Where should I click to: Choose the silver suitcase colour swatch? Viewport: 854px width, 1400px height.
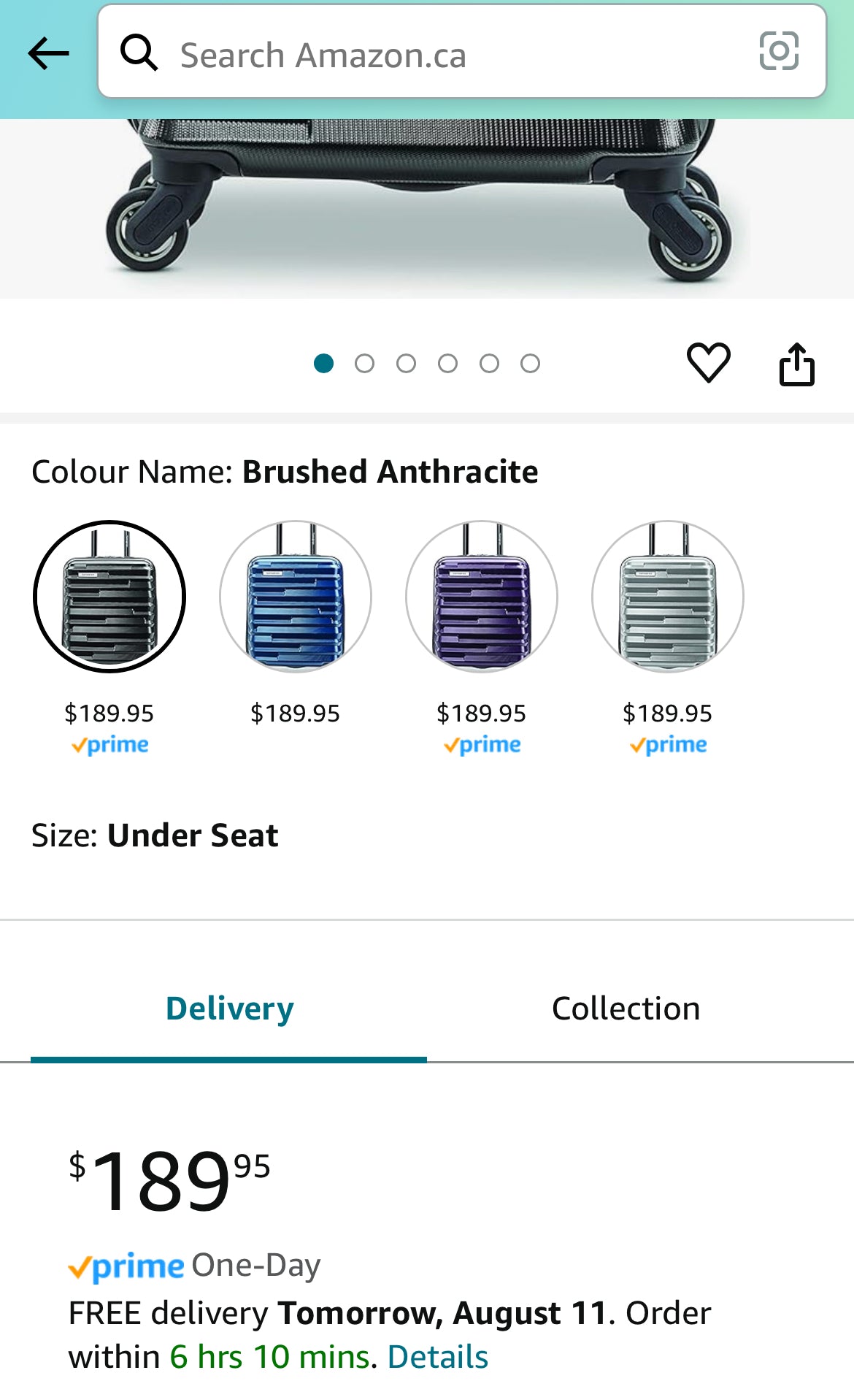coord(668,597)
